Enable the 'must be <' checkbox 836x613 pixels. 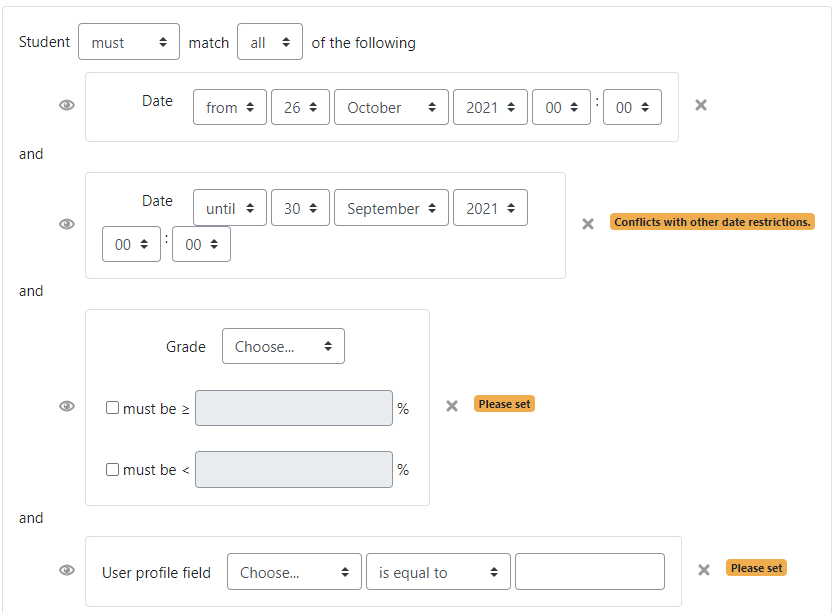(x=112, y=470)
